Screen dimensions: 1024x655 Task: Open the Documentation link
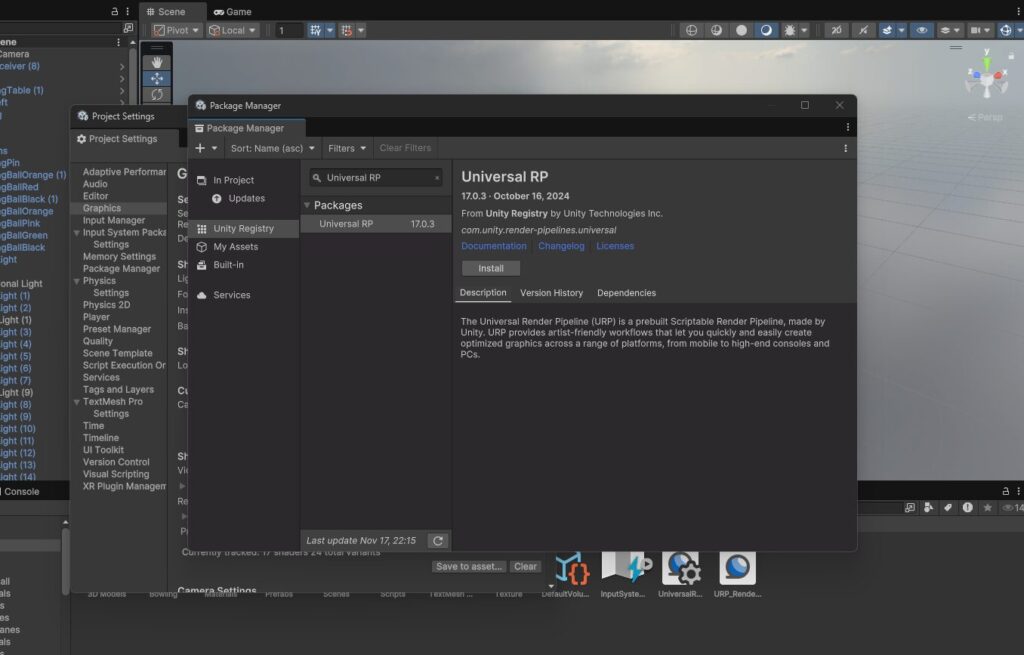[x=494, y=246]
